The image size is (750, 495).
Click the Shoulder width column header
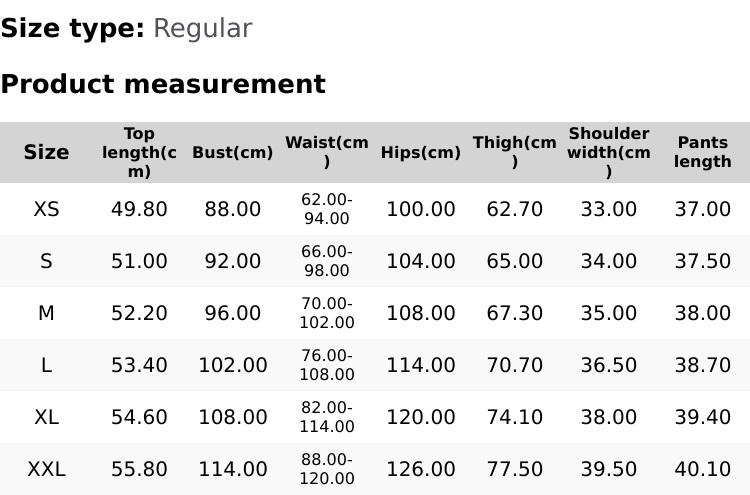[x=609, y=152]
